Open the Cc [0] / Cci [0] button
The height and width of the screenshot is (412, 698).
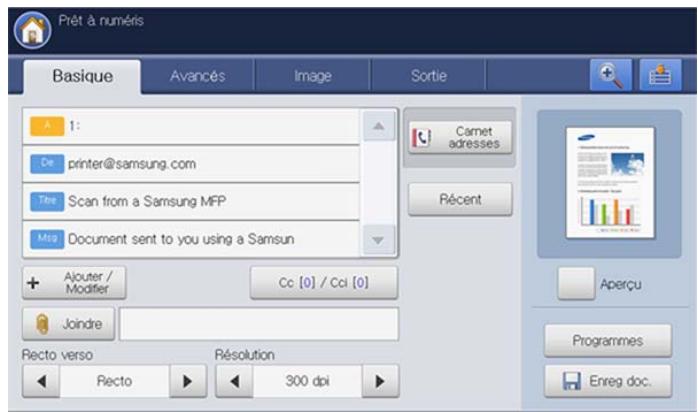click(324, 283)
